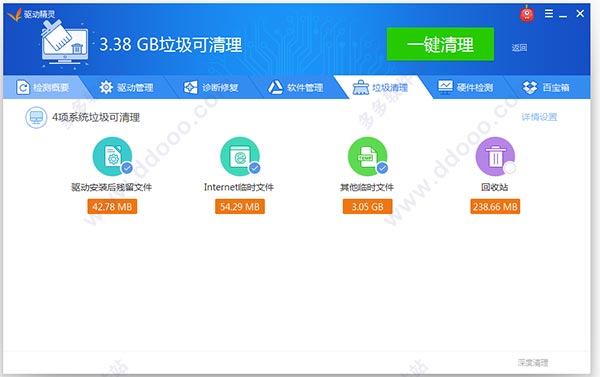The image size is (600, 377).
Task: Click the Internet临时文件 label
Action: tap(239, 187)
